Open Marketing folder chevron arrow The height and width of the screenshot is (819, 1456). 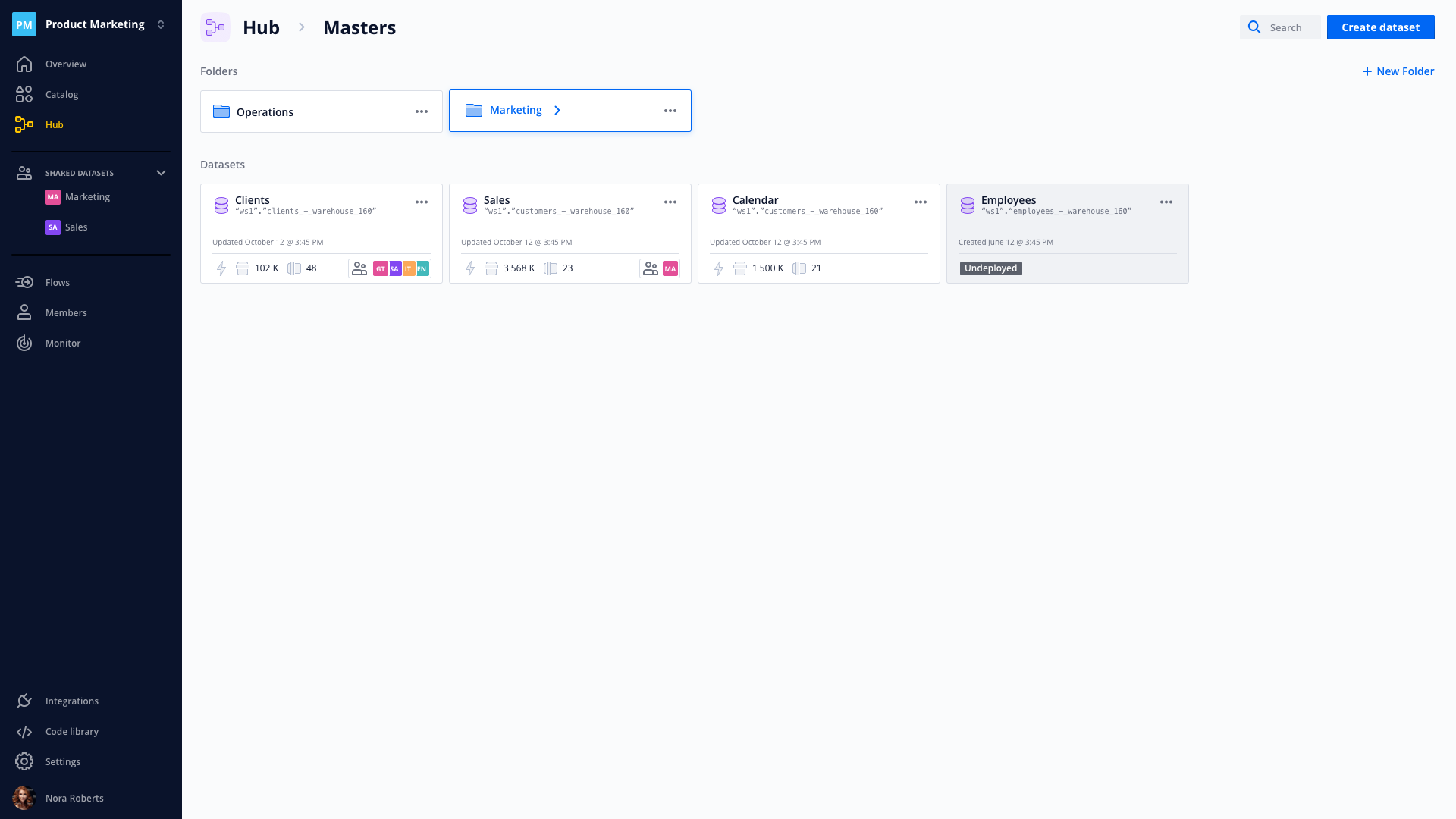point(557,111)
